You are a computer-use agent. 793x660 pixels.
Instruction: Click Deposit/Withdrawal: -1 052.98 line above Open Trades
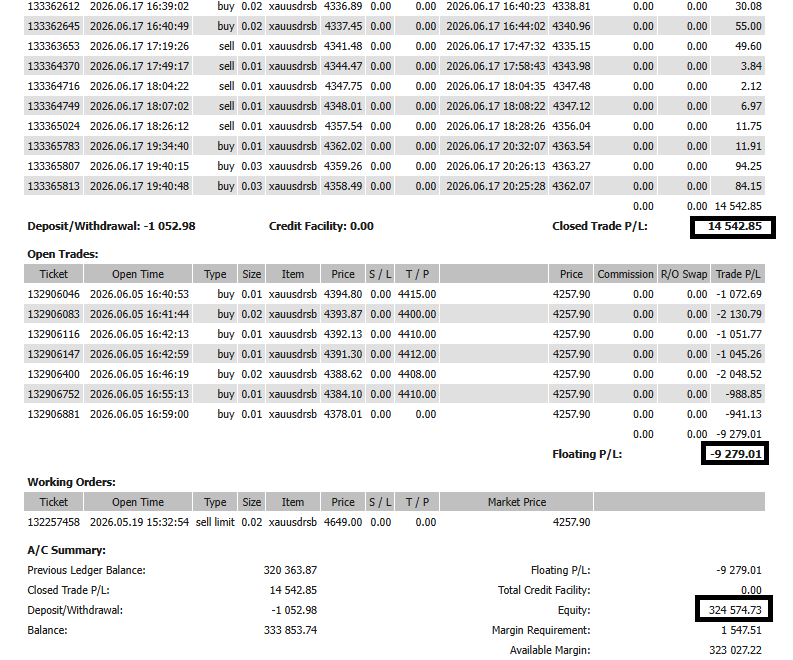click(x=111, y=226)
